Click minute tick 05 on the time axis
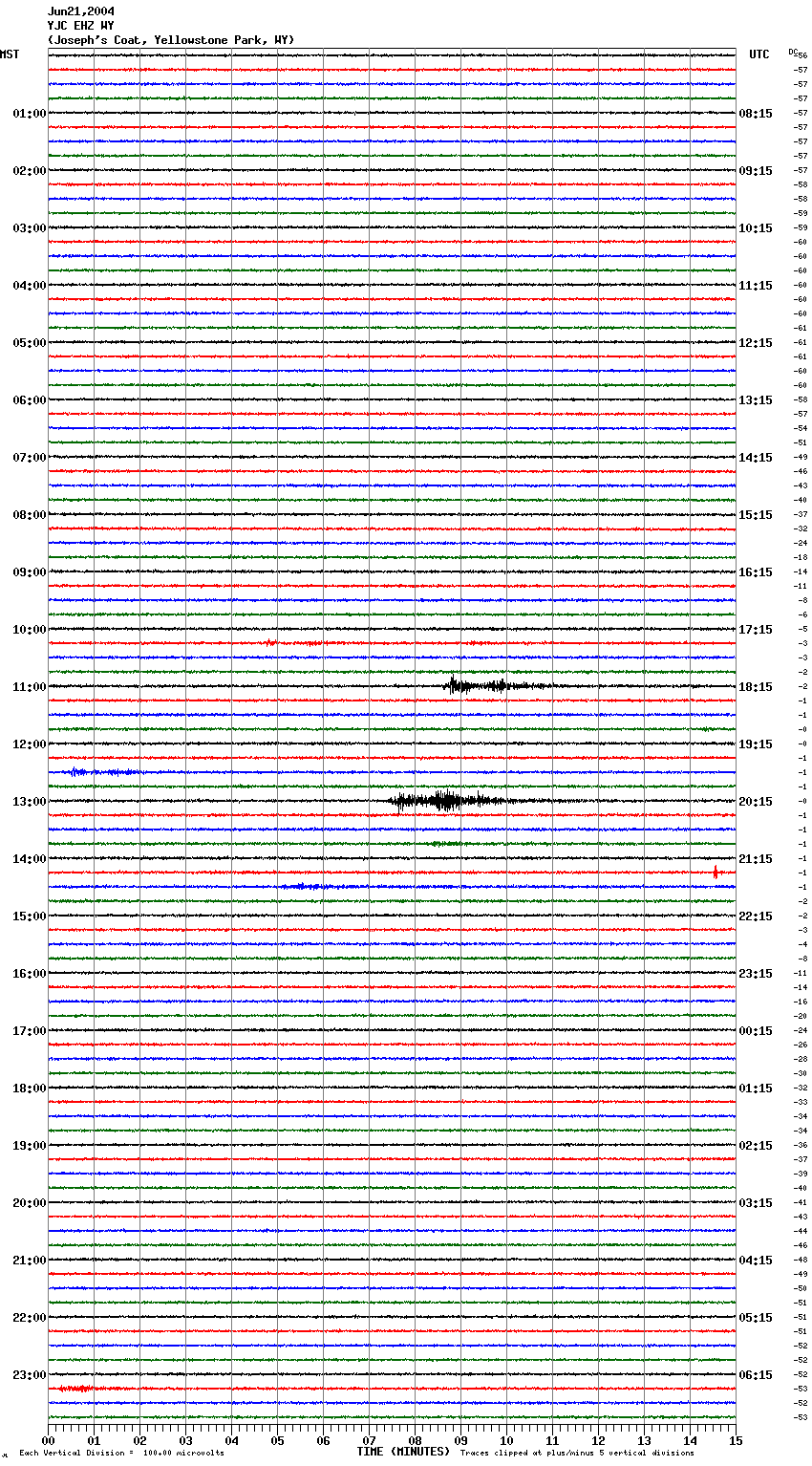The image size is (812, 1466). point(277,1440)
